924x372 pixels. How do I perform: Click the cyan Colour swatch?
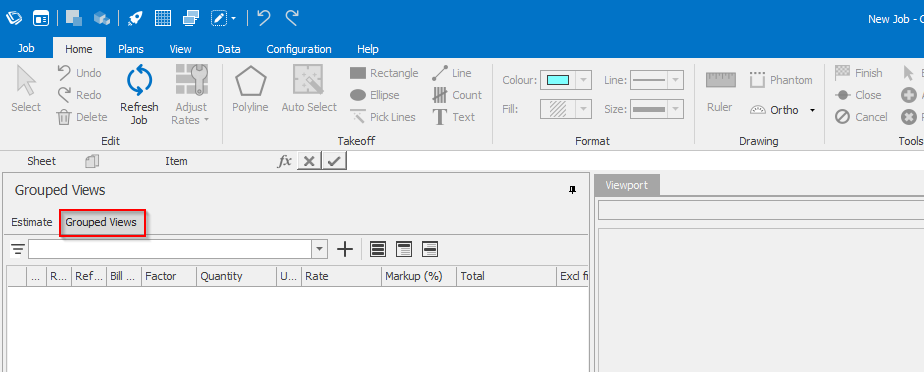(557, 80)
